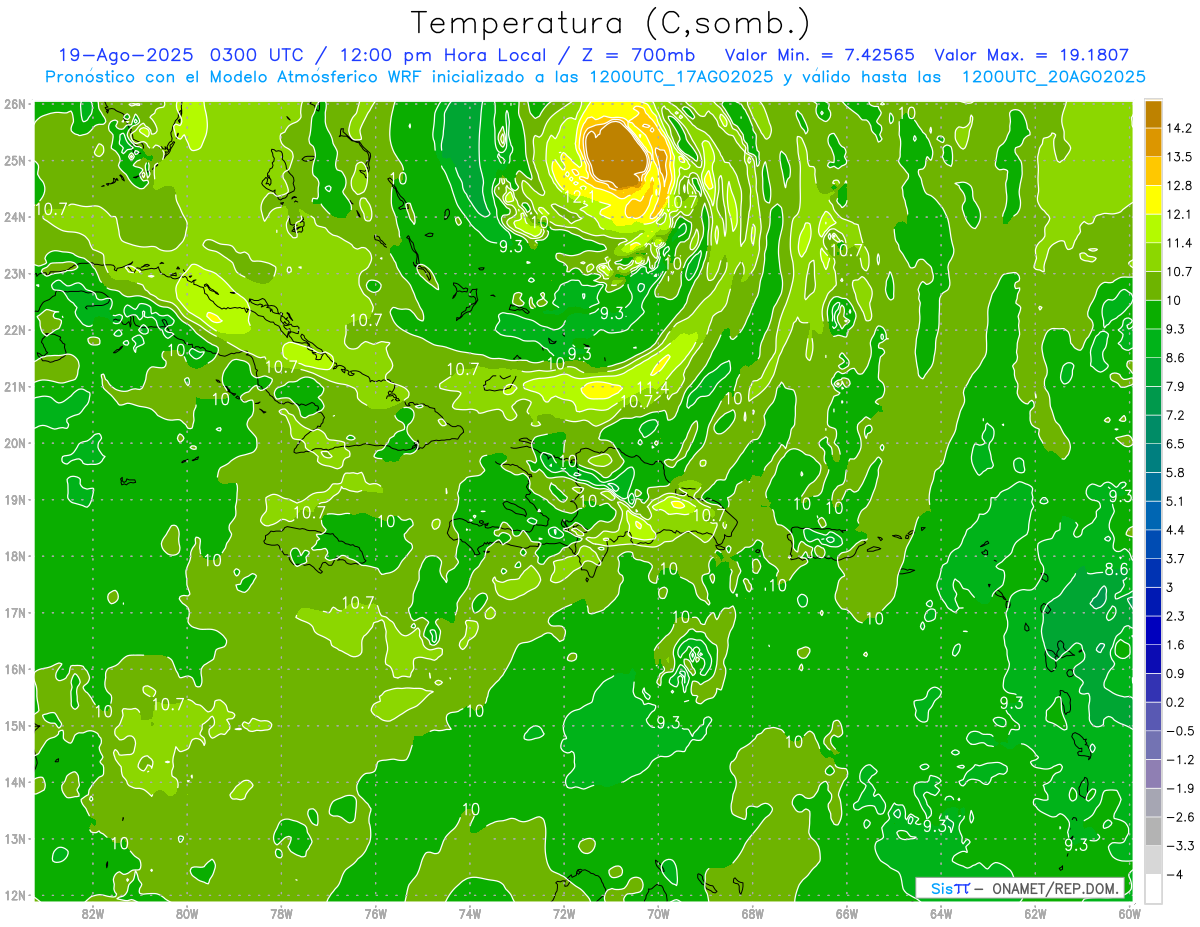The image size is (1200, 927).
Task: Click the 13.5 label on the color scale
Action: click(x=1178, y=157)
